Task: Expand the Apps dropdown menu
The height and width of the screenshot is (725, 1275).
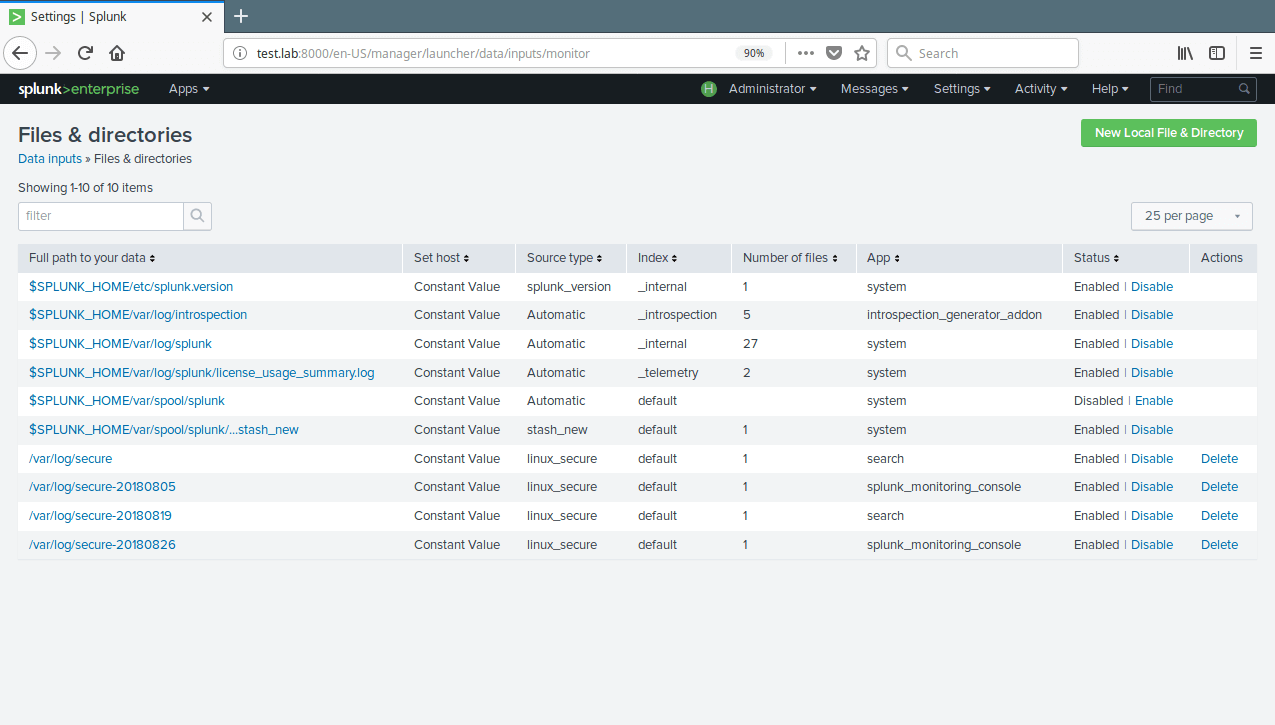Action: point(189,89)
